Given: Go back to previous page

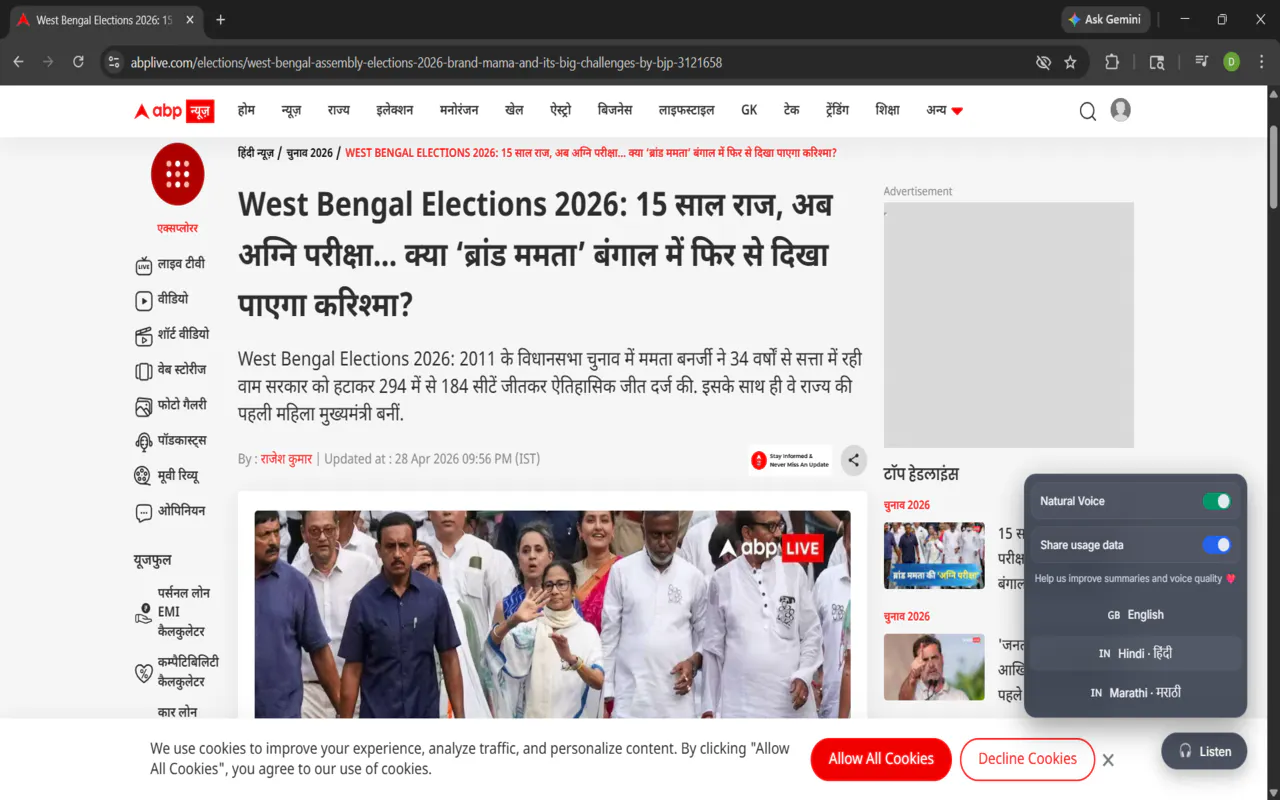Looking at the screenshot, I should 18,62.
